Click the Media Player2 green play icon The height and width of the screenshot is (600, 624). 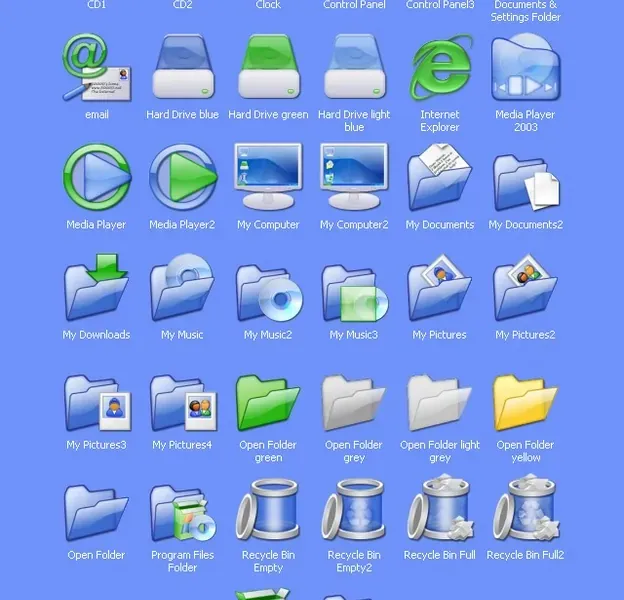(x=183, y=177)
